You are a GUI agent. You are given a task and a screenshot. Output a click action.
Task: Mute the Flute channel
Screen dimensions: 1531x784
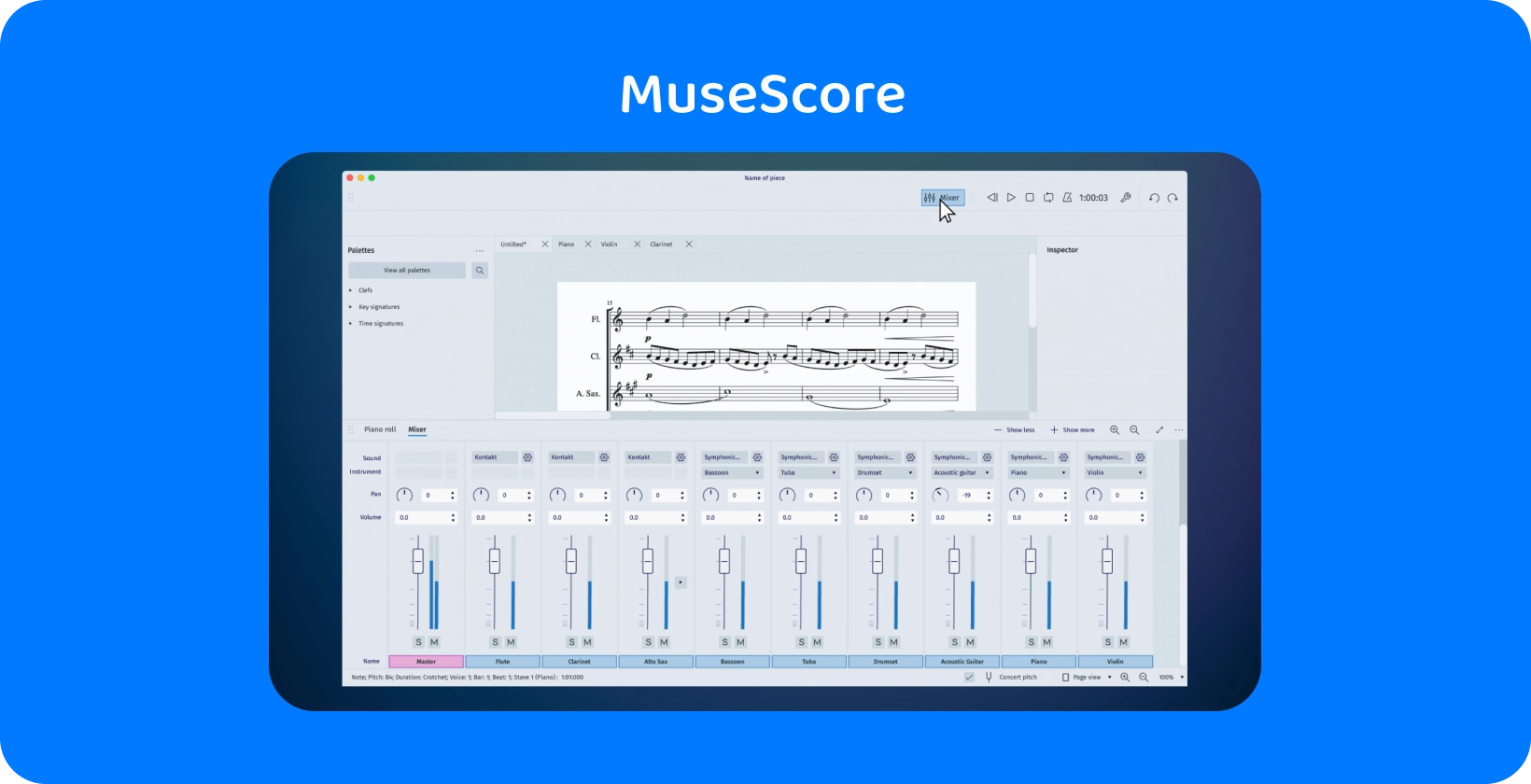[x=511, y=642]
